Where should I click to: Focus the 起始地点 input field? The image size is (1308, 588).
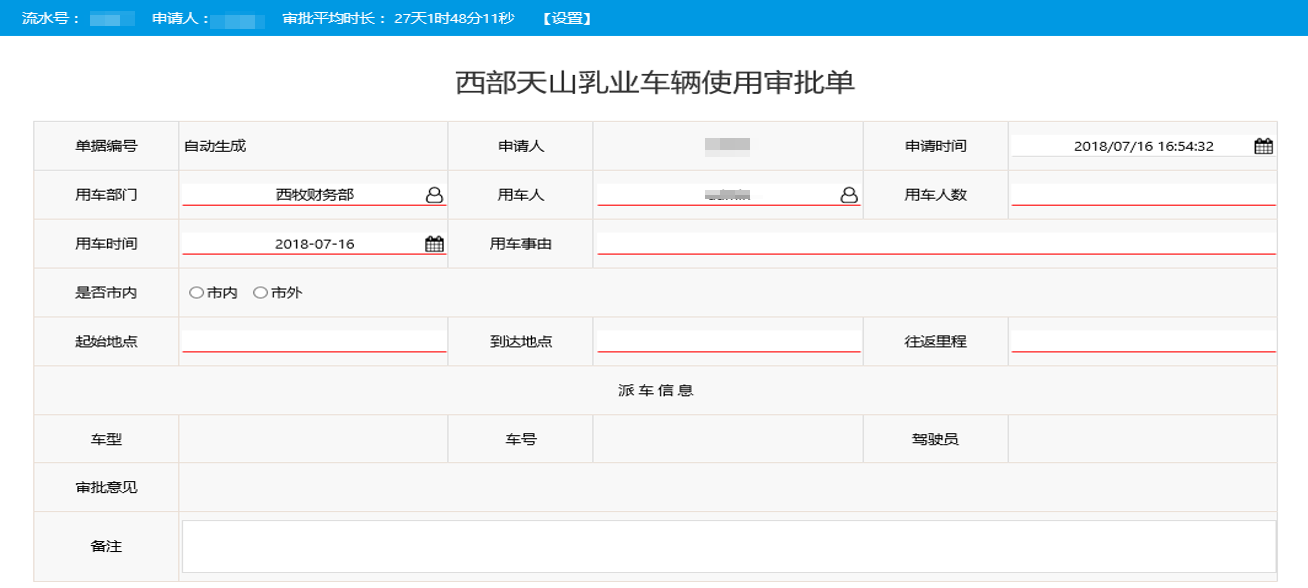coord(314,342)
